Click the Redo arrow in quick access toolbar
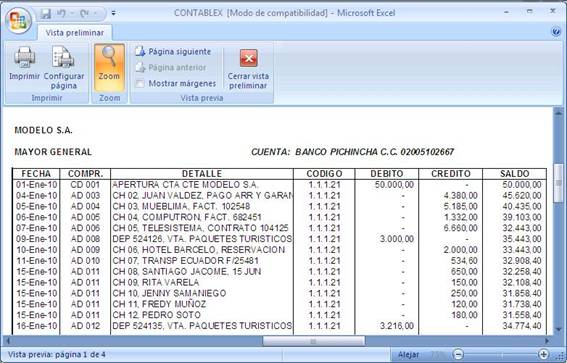Screen dimensions: 567x363 [84, 14]
